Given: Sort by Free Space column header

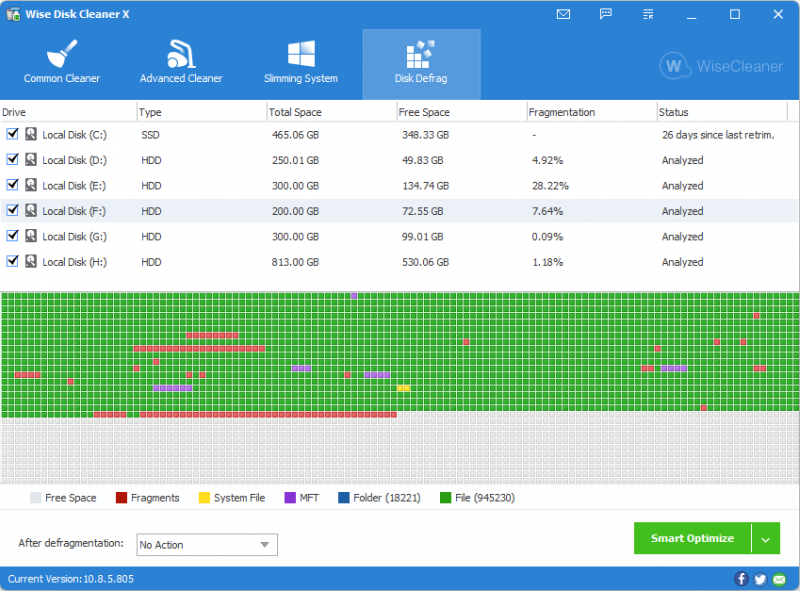Looking at the screenshot, I should [461, 112].
